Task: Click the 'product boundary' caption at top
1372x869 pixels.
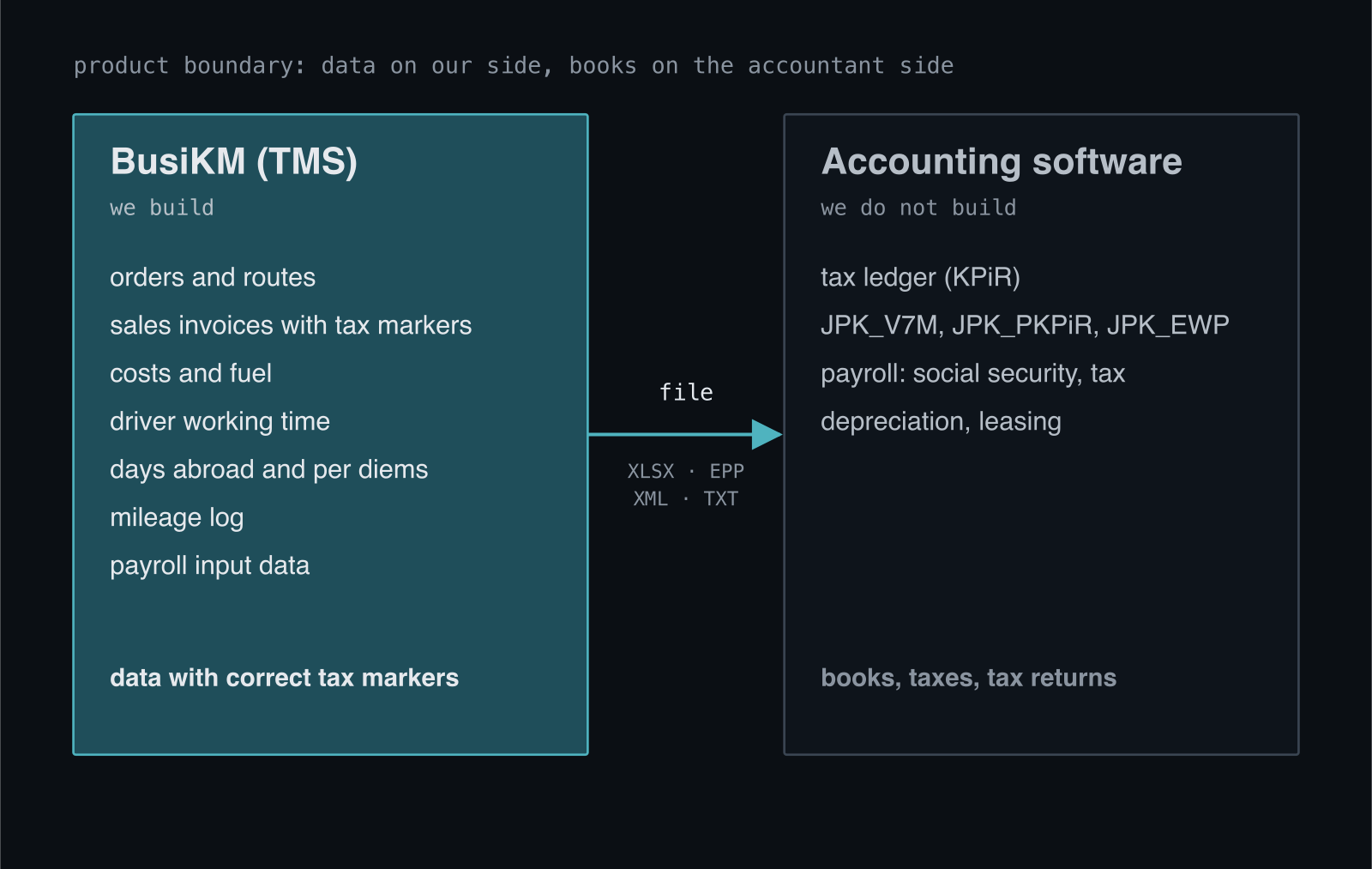Action: coord(514,66)
